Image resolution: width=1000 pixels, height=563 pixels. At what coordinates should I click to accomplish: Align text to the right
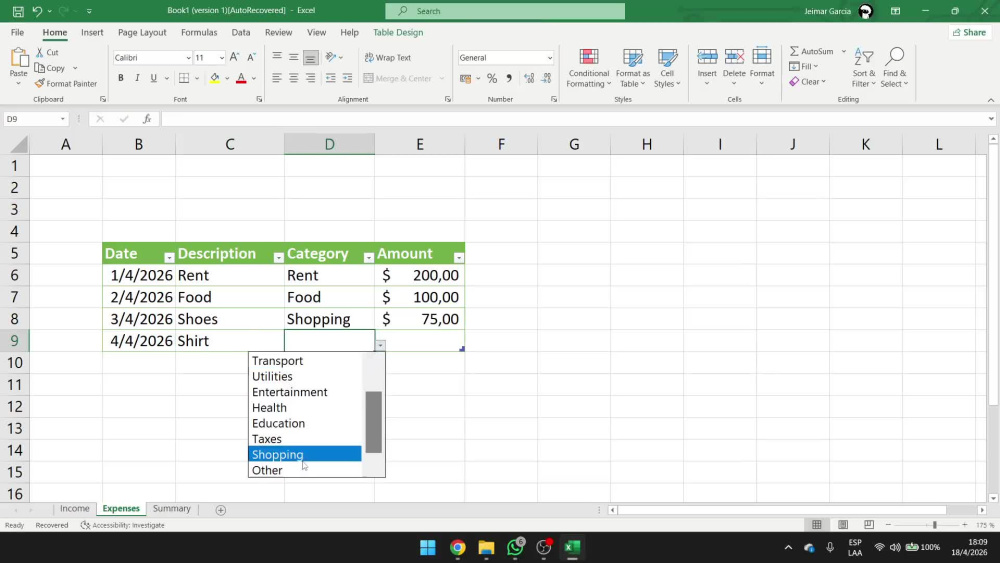tap(311, 78)
